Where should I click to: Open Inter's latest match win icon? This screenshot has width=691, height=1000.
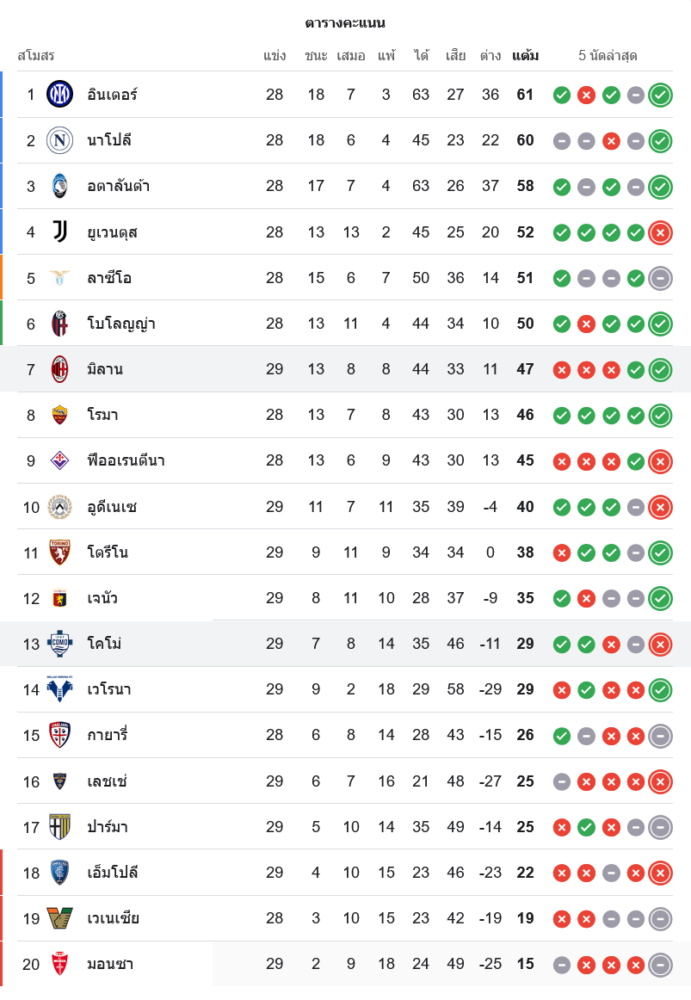point(660,95)
